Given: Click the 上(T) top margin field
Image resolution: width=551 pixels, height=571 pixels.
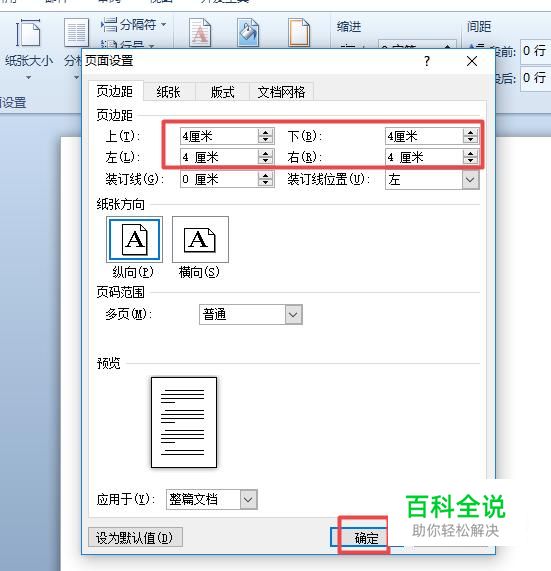Looking at the screenshot, I should pyautogui.click(x=219, y=136).
